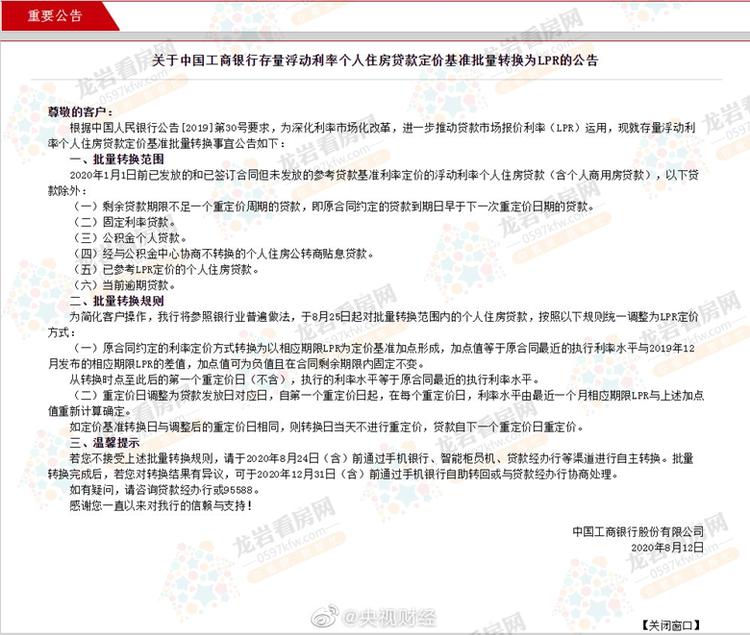Viewport: 750px width, 635px height.
Task: Click the line starting 2020年1月1日前已发放
Action: coord(373,183)
